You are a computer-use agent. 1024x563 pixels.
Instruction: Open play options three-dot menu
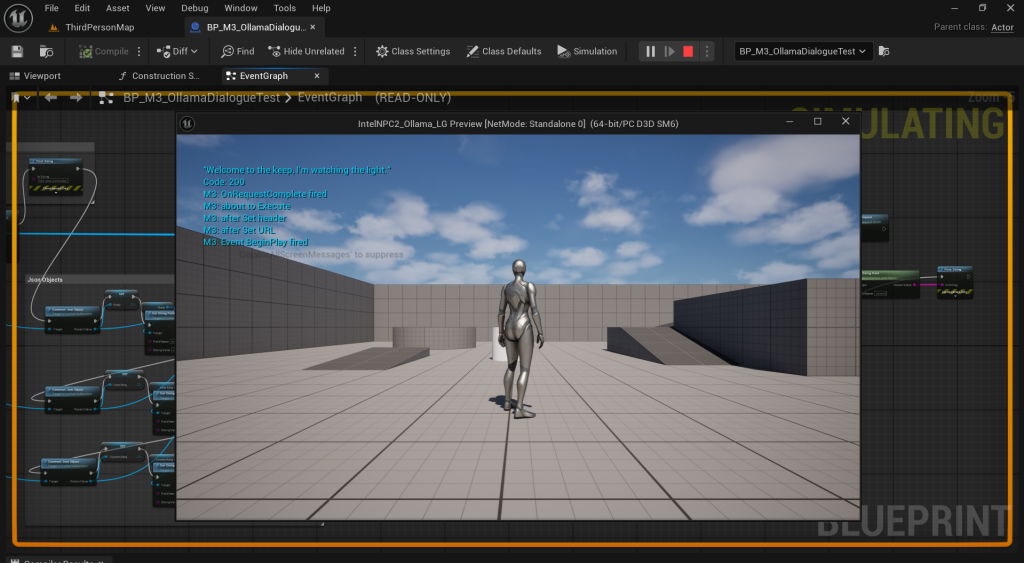(x=707, y=52)
